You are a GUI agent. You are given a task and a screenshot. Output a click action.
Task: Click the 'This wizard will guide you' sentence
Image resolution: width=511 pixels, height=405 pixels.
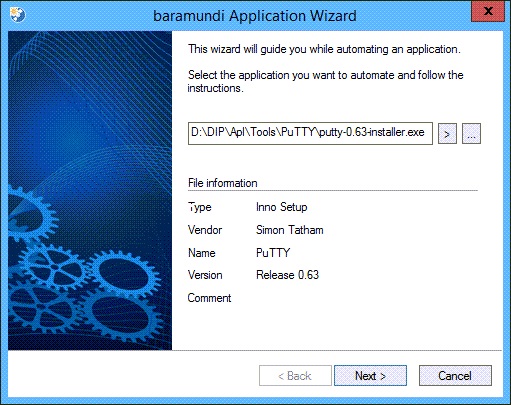(324, 49)
